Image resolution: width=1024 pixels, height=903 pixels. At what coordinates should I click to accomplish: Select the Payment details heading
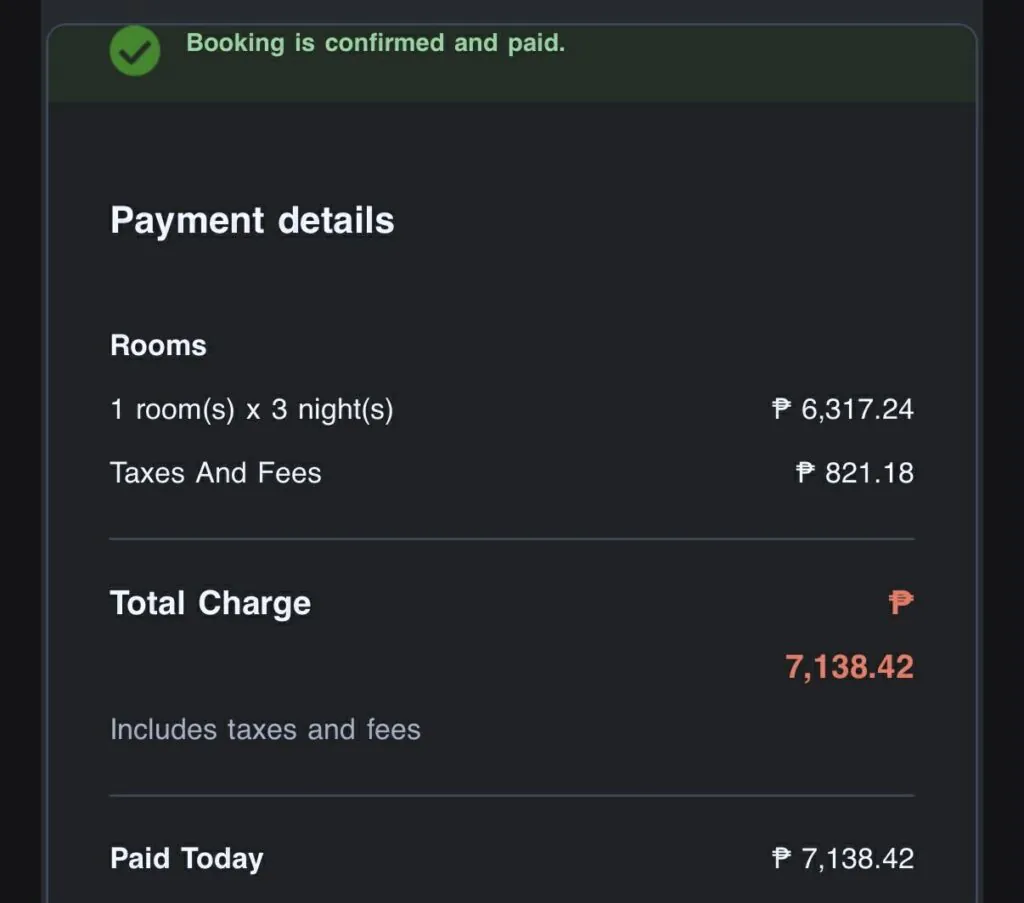[x=252, y=220]
